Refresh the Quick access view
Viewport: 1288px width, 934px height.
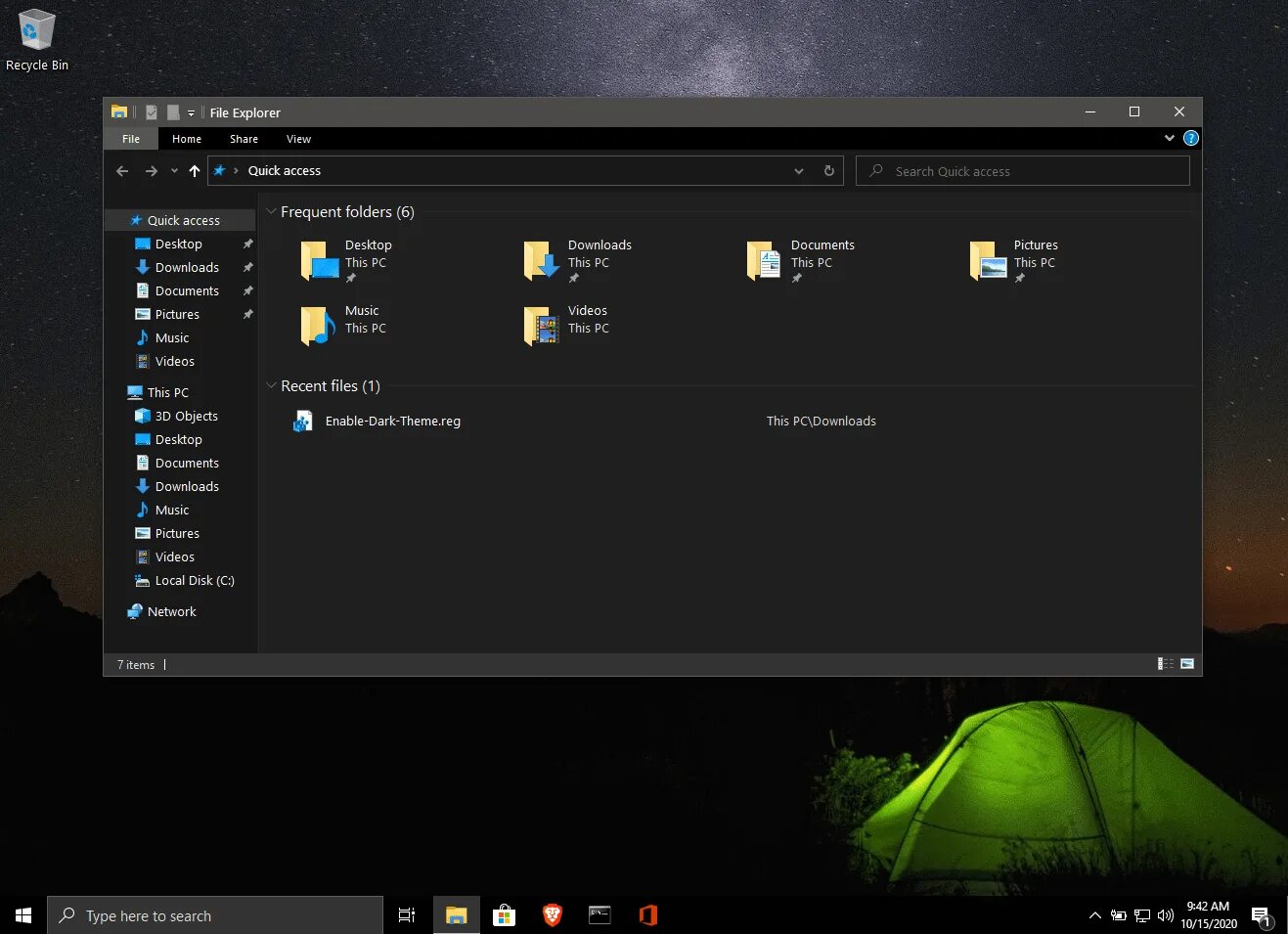point(829,171)
